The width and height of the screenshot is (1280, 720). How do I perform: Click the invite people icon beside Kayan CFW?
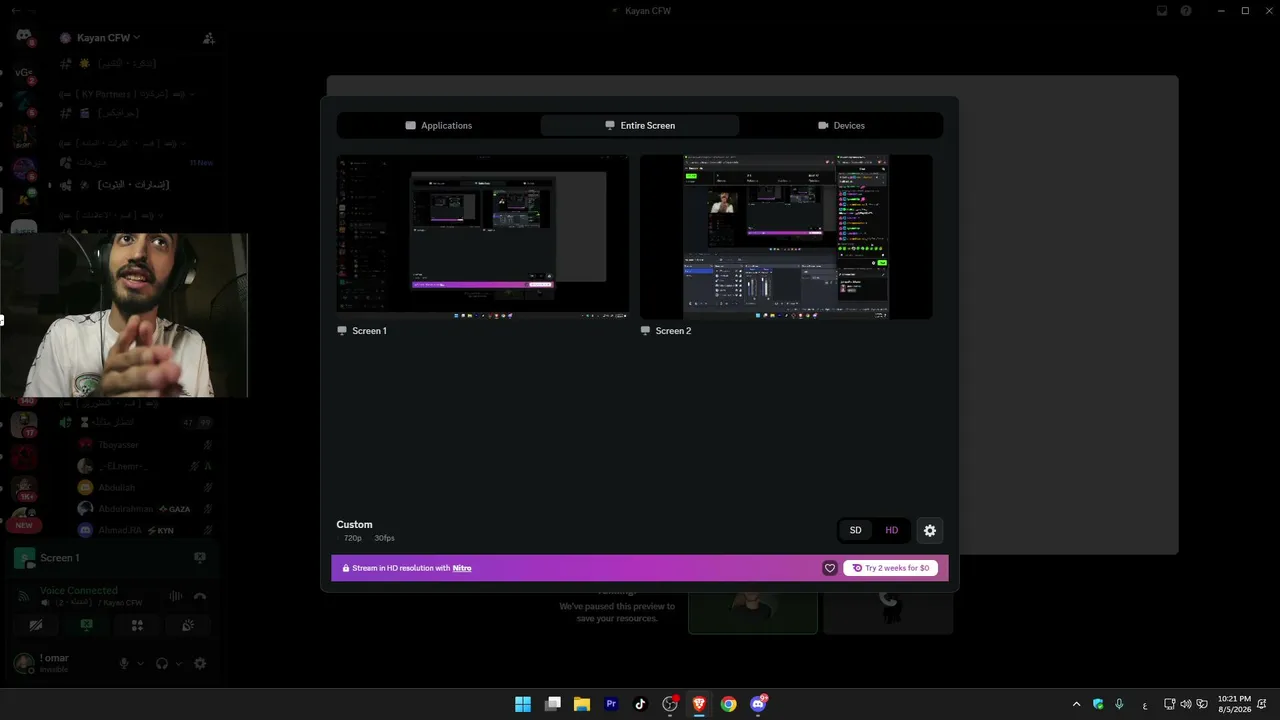coord(208,38)
